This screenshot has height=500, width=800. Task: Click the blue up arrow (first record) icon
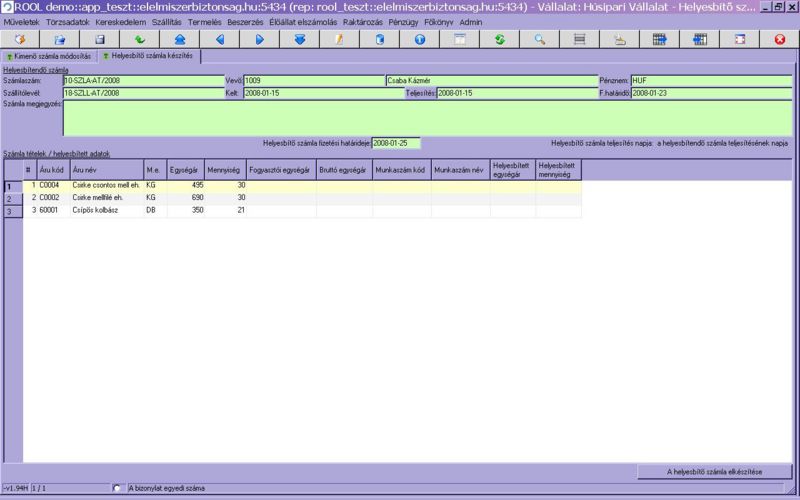point(180,39)
